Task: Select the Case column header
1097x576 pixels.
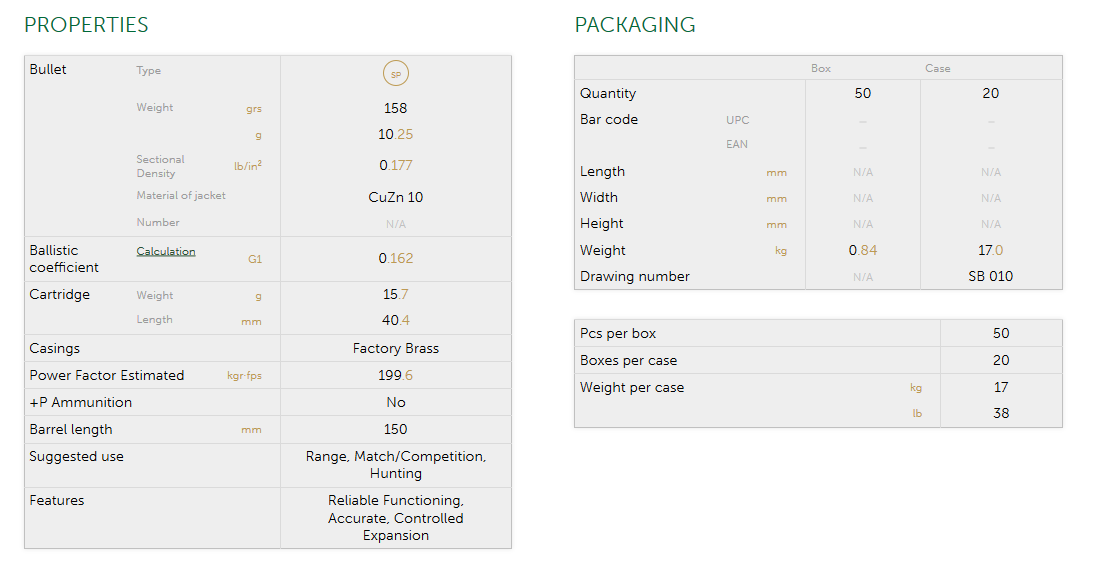Action: tap(937, 68)
